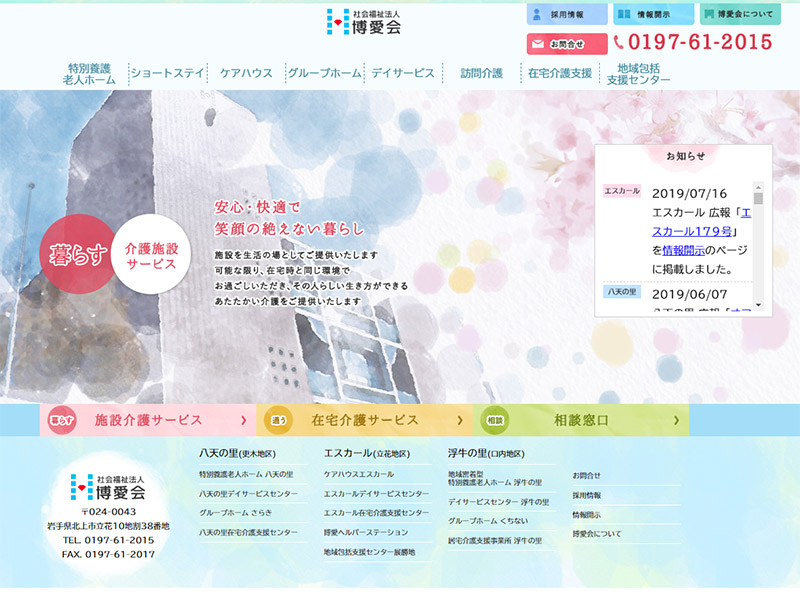Click the footer 博愛会 logo
Screen dimensions: 800x596
pyautogui.click(x=108, y=488)
